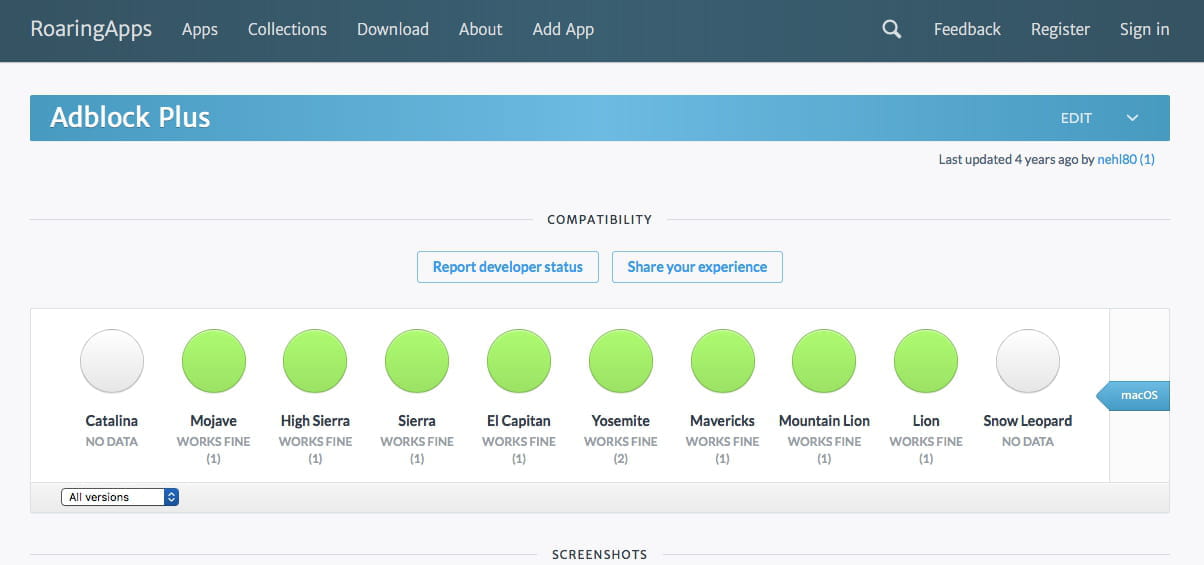
Task: Click Share your experience button
Action: tap(697, 267)
